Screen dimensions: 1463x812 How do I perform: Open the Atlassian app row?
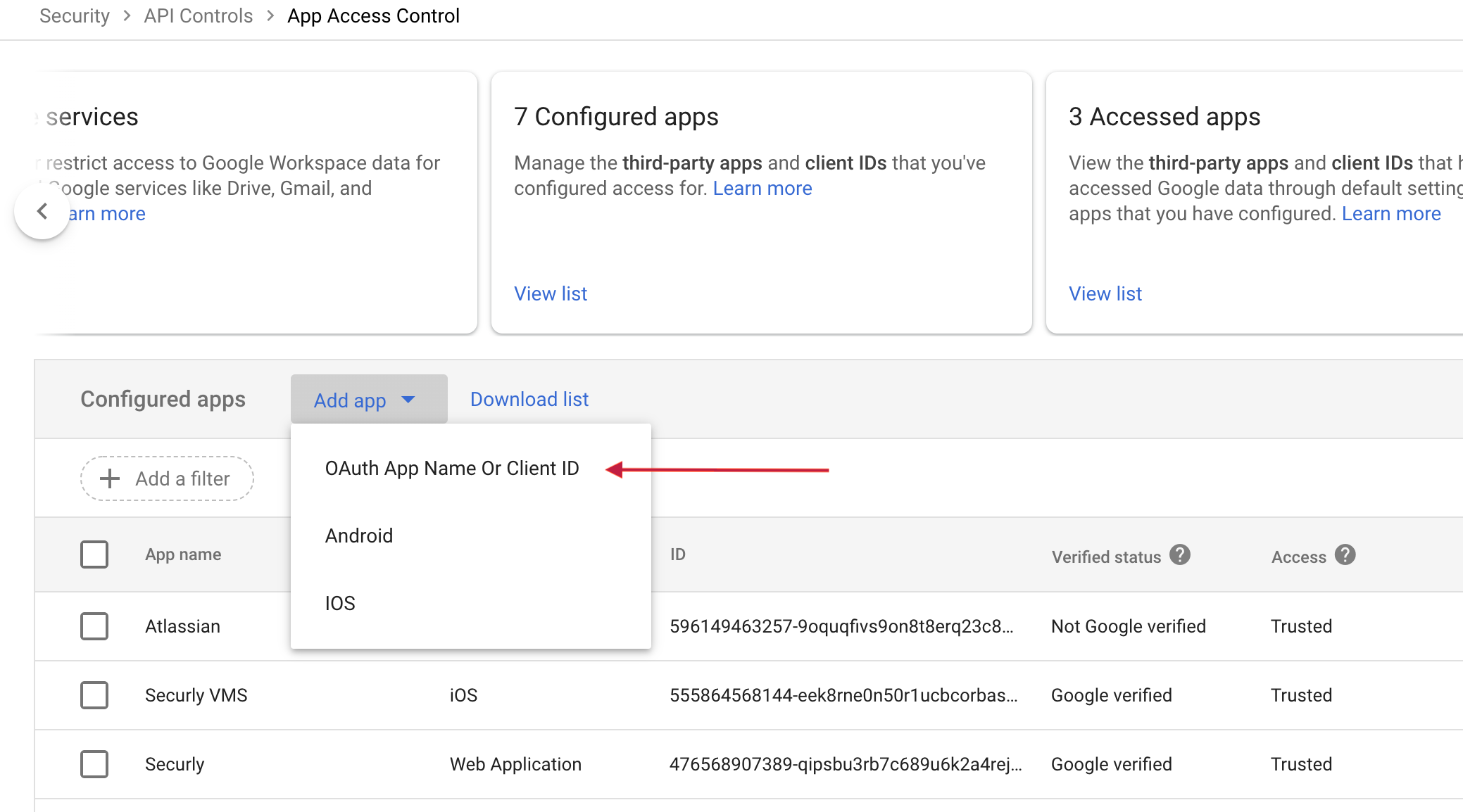pos(182,626)
